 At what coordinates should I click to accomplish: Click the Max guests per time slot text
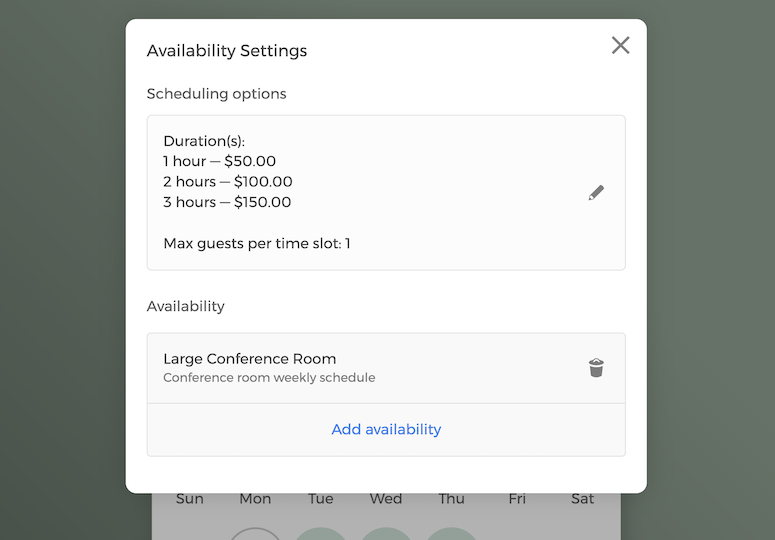[x=257, y=243]
